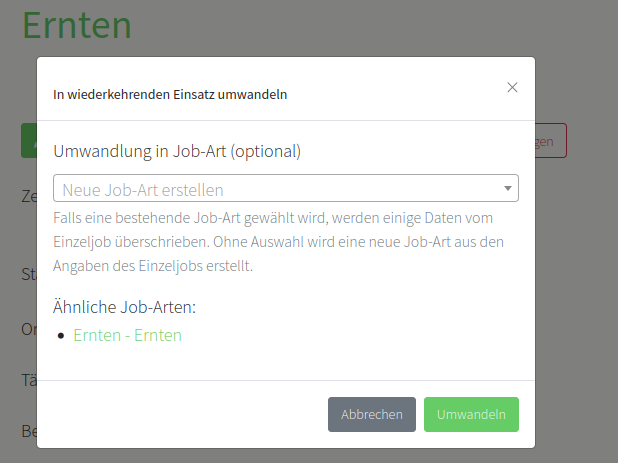
Task: Click the partially hidden 'Ze' label in background
Action: [x=29, y=196]
